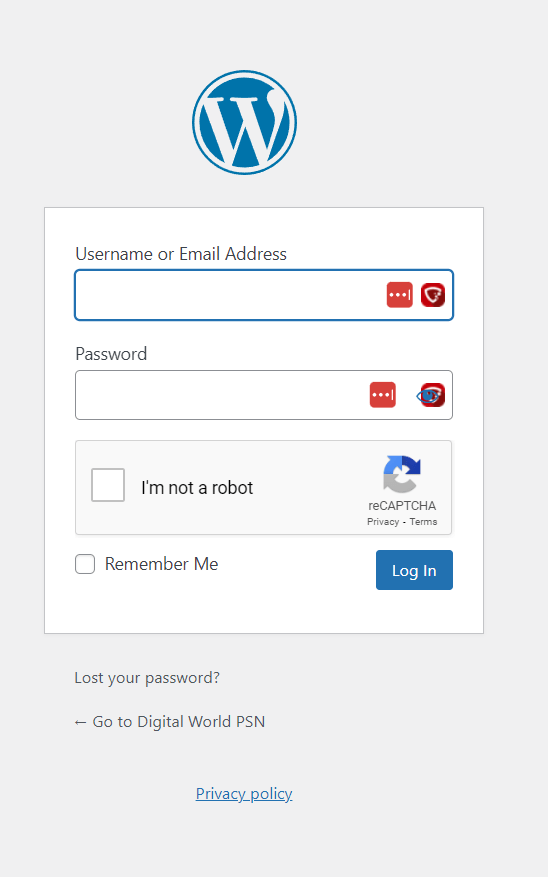Click the reCAPTCHA logo
The width and height of the screenshot is (548, 877).
coord(401,474)
